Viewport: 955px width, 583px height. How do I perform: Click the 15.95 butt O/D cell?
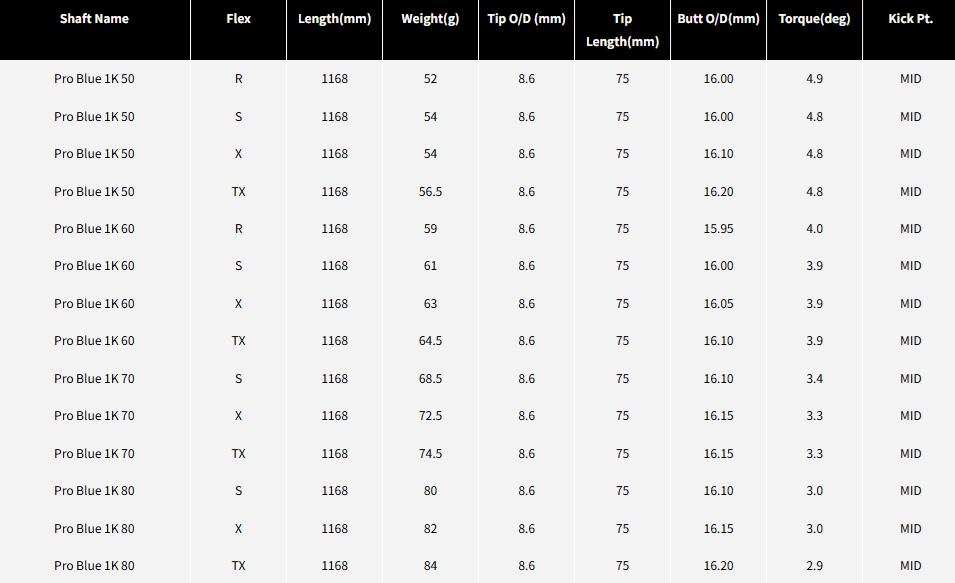[x=718, y=229]
